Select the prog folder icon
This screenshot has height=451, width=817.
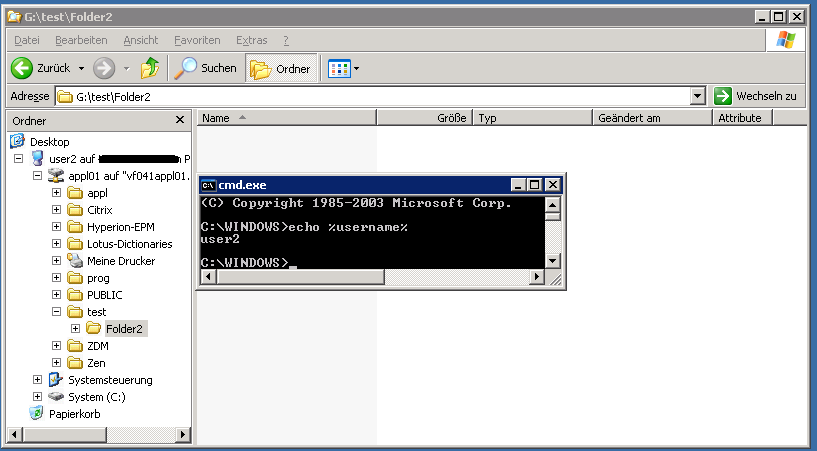tap(75, 278)
